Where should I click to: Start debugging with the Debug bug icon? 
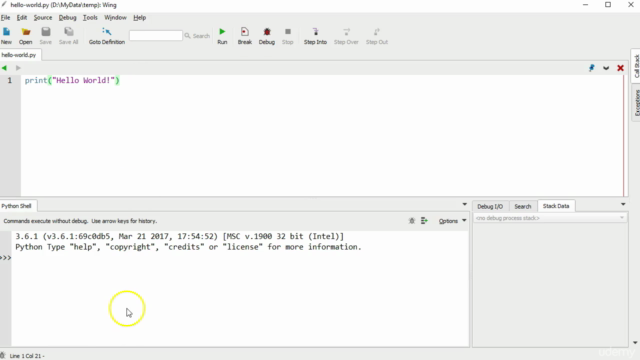tap(267, 36)
